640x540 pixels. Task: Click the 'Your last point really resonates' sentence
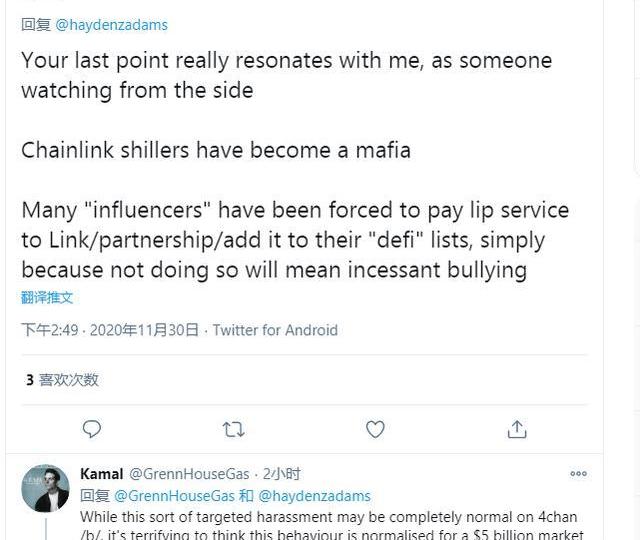pos(286,75)
